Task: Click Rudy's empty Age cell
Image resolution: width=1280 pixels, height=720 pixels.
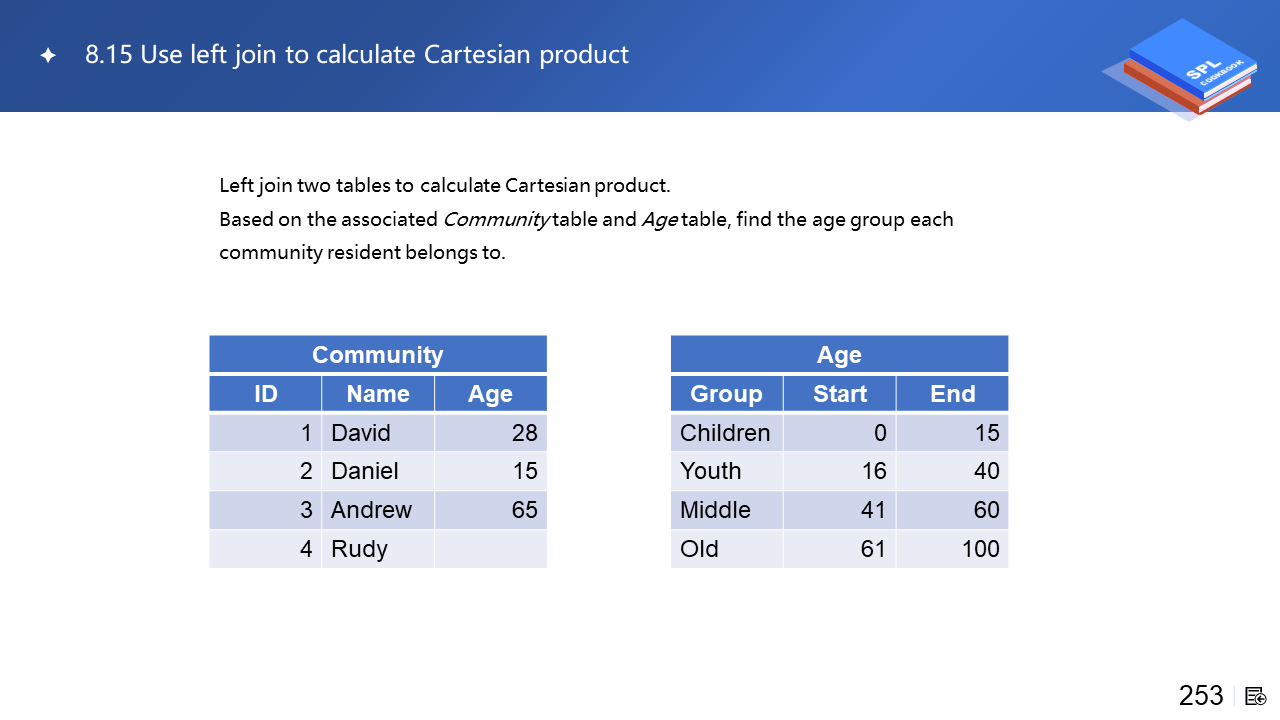Action: tap(490, 549)
